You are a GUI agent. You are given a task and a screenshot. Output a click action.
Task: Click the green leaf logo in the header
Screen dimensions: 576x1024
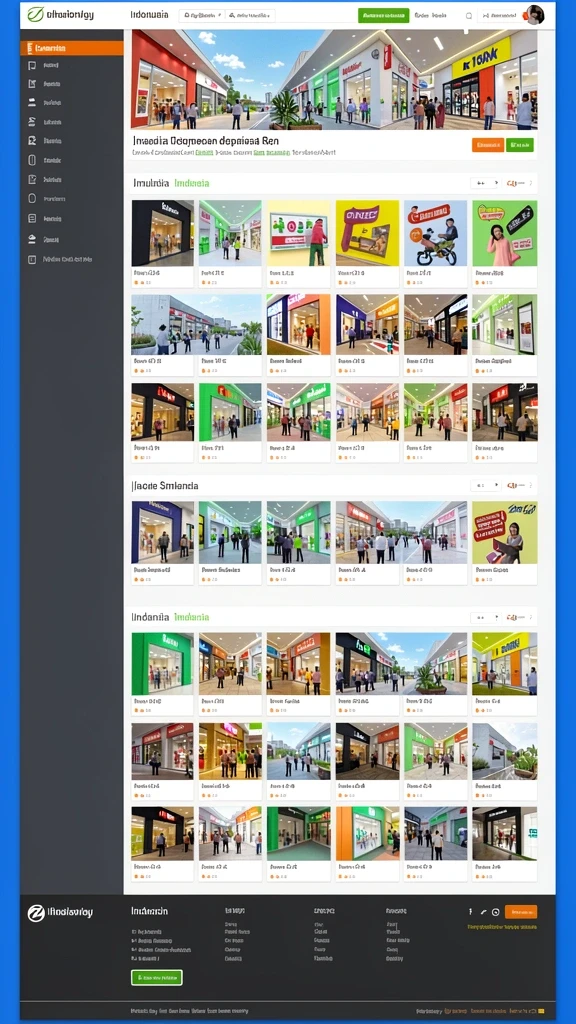click(x=35, y=14)
